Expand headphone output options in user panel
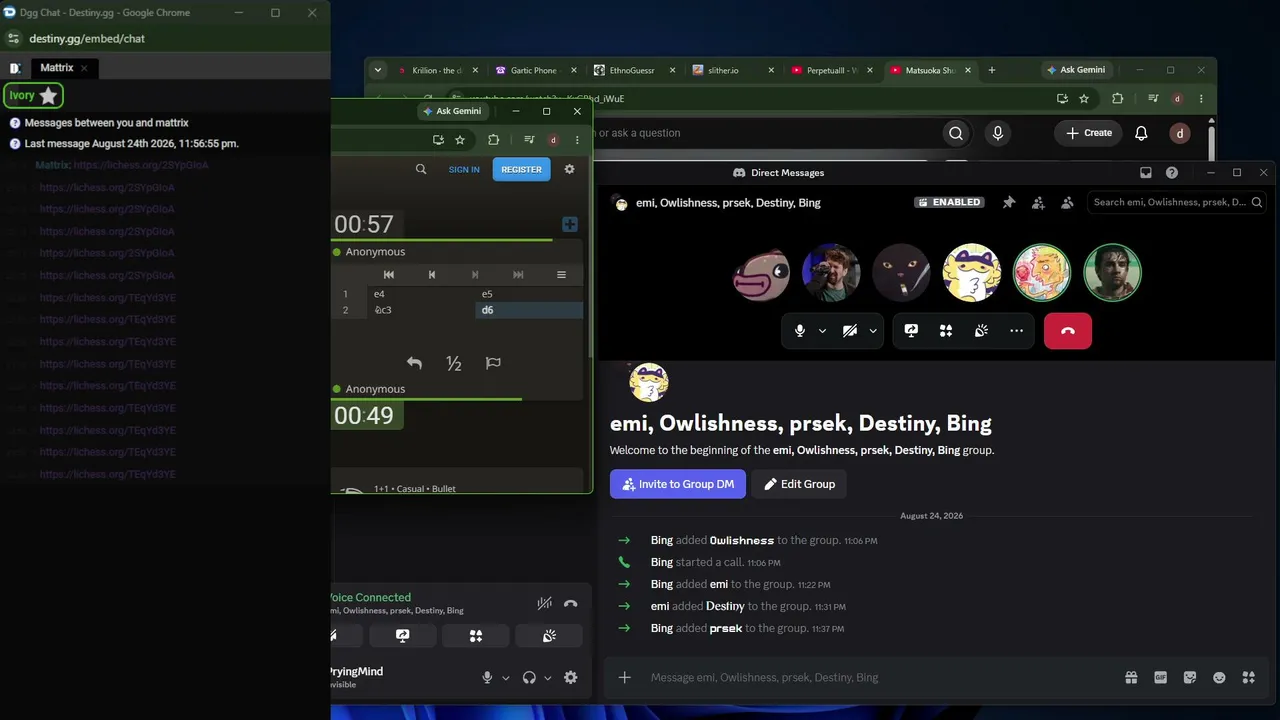The width and height of the screenshot is (1280, 720). (547, 678)
